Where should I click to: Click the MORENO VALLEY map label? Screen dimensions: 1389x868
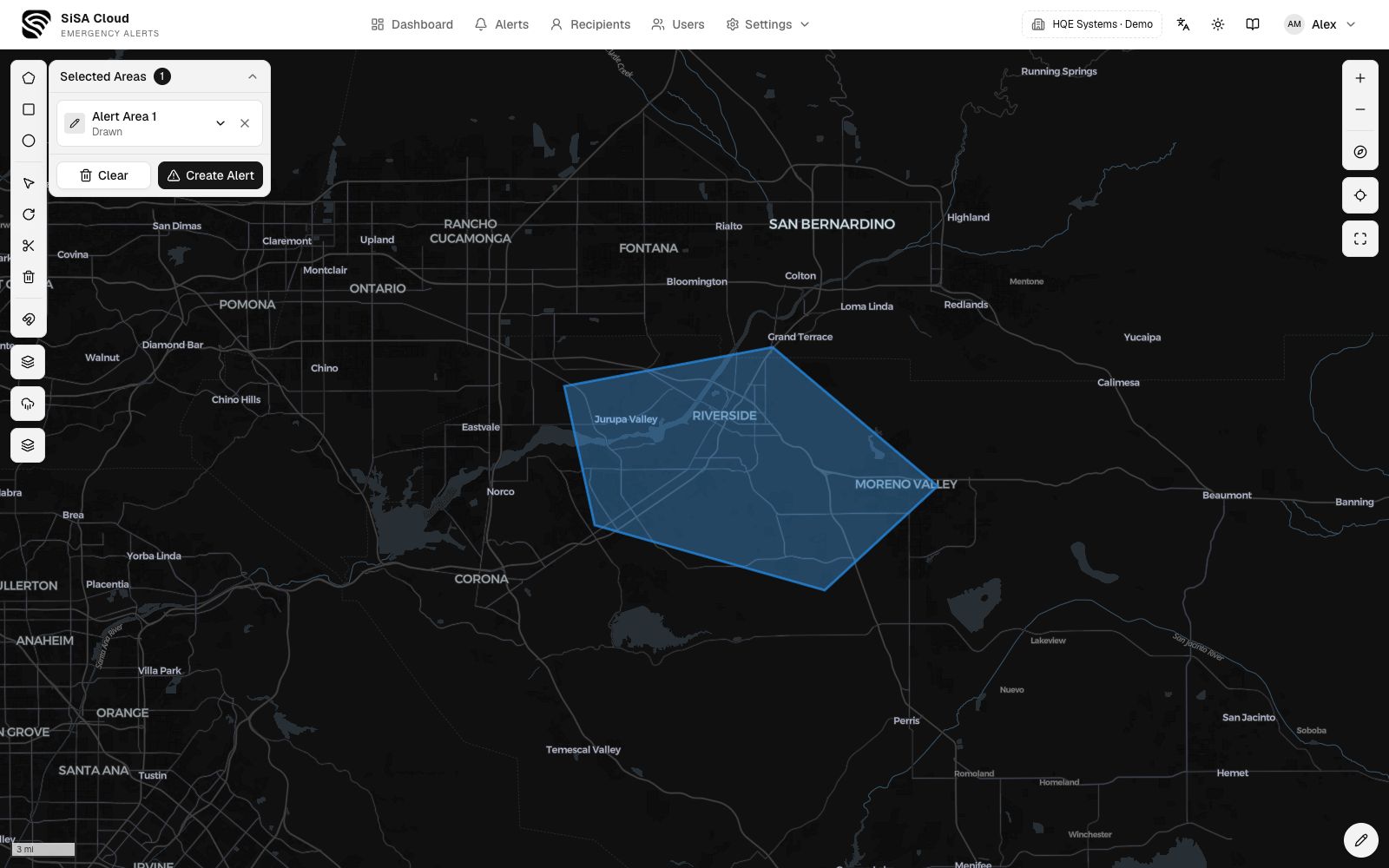click(905, 484)
